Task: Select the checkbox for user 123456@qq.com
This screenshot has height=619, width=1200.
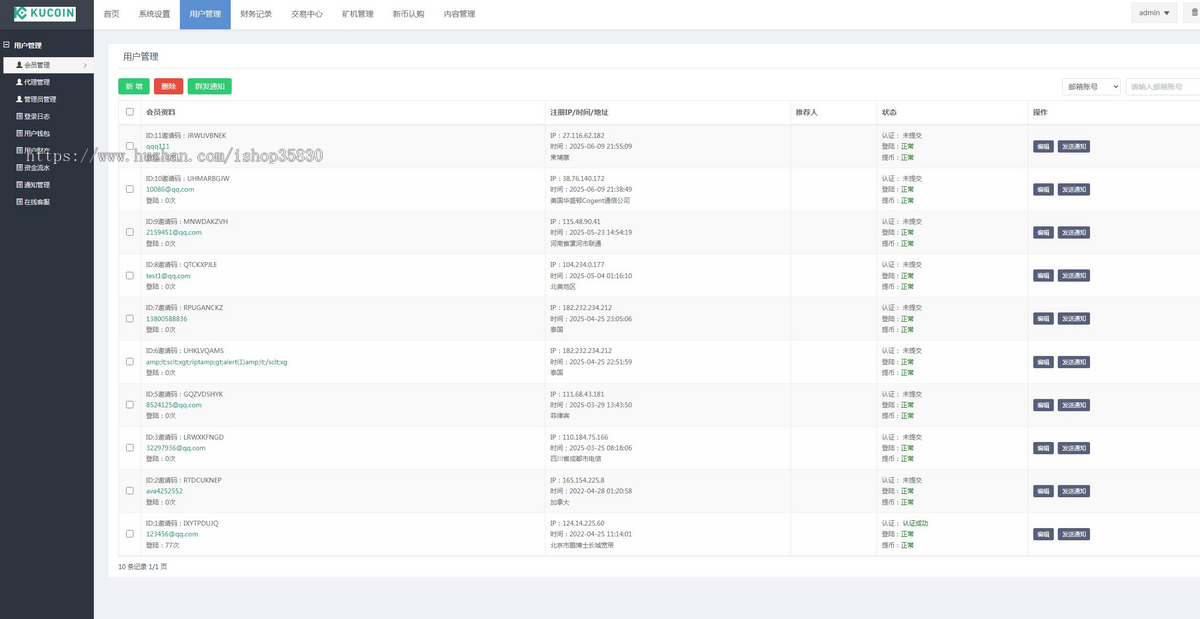Action: [x=129, y=534]
